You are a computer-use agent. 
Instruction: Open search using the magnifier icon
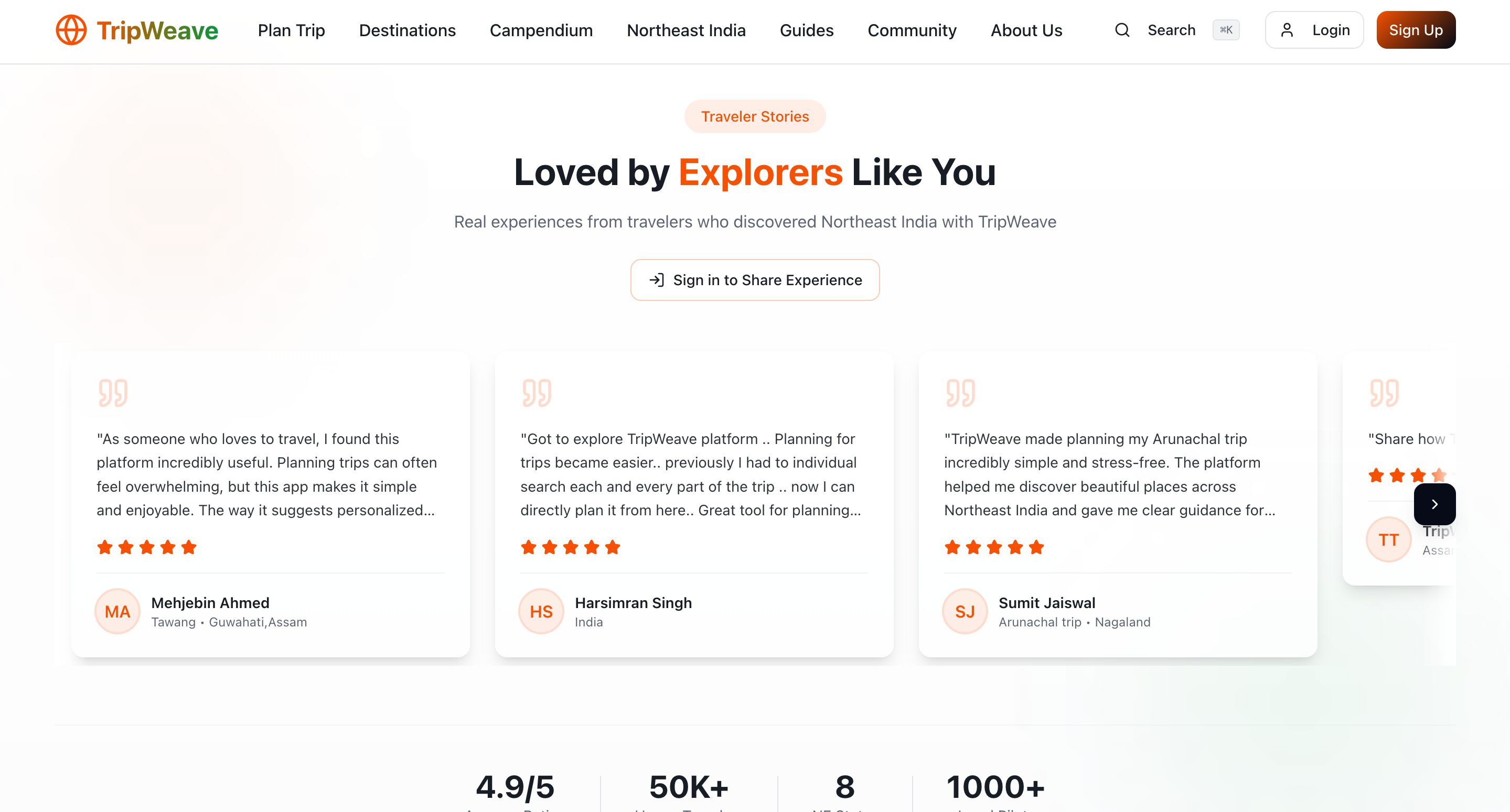tap(1121, 29)
